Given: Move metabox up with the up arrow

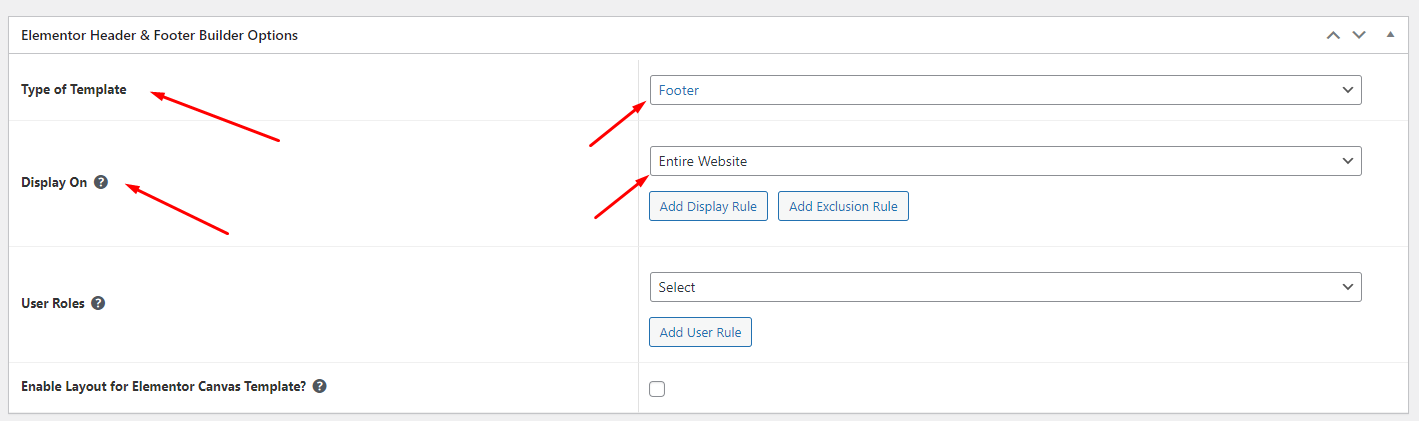Looking at the screenshot, I should (1332, 35).
